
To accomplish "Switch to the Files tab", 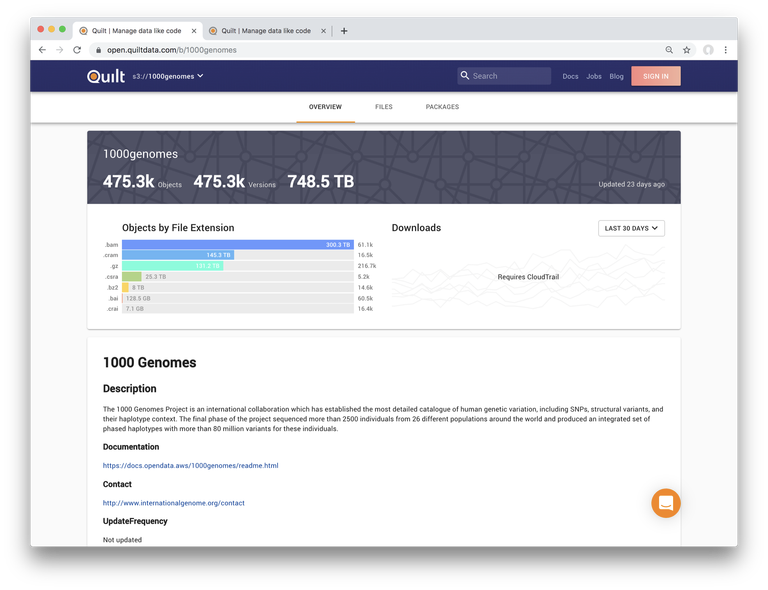I will point(384,107).
